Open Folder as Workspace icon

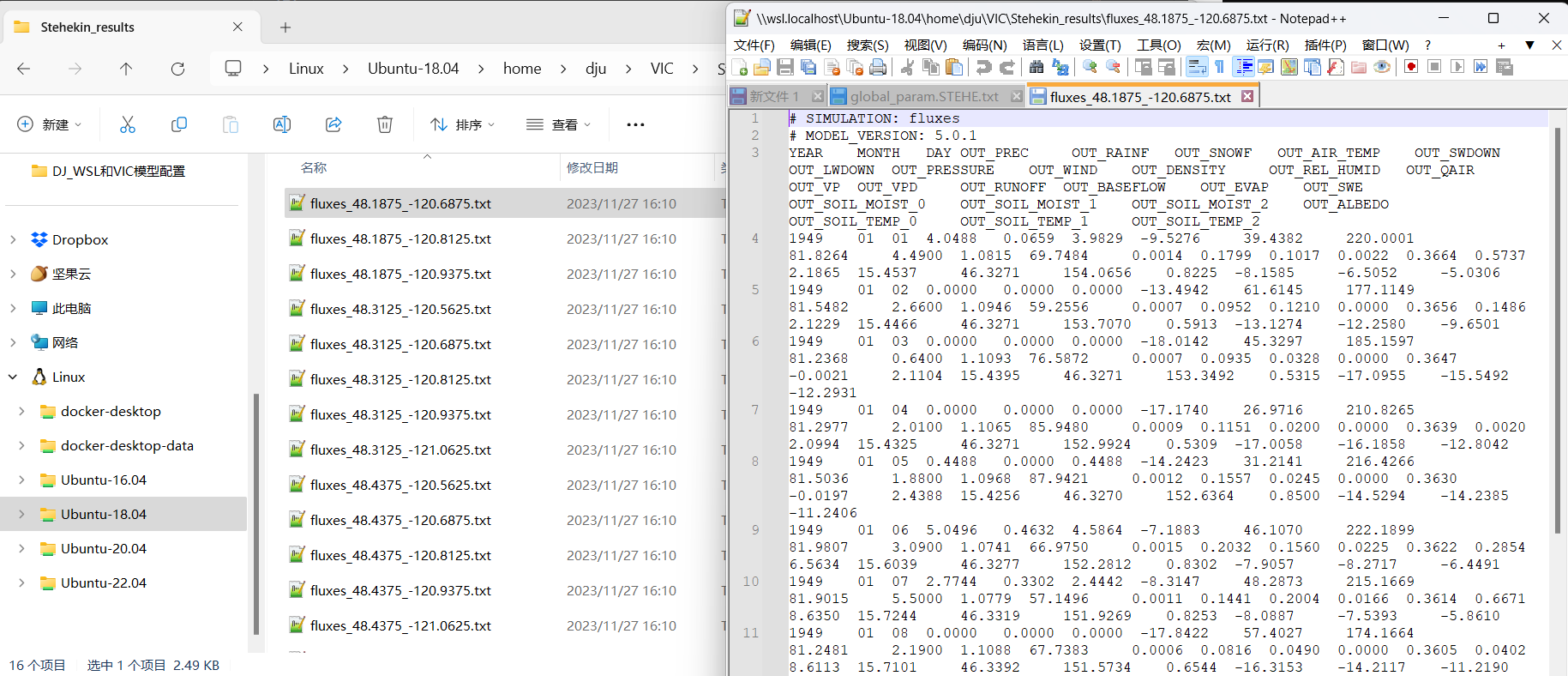1359,67
